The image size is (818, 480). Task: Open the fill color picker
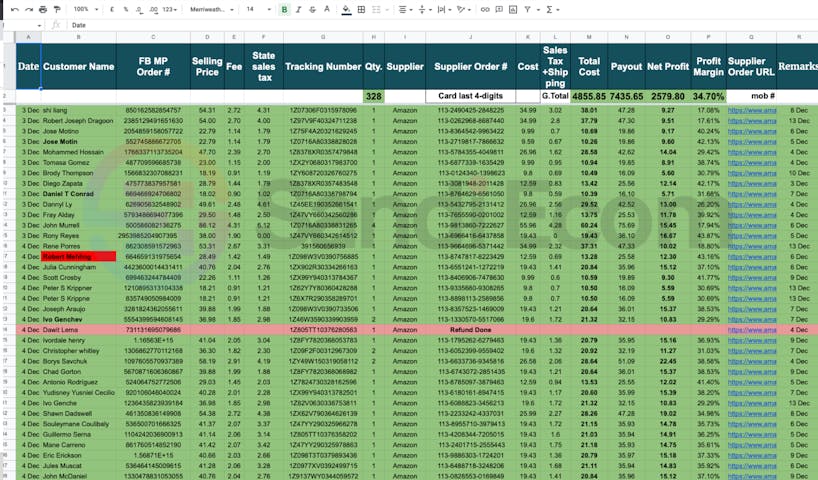pos(346,9)
